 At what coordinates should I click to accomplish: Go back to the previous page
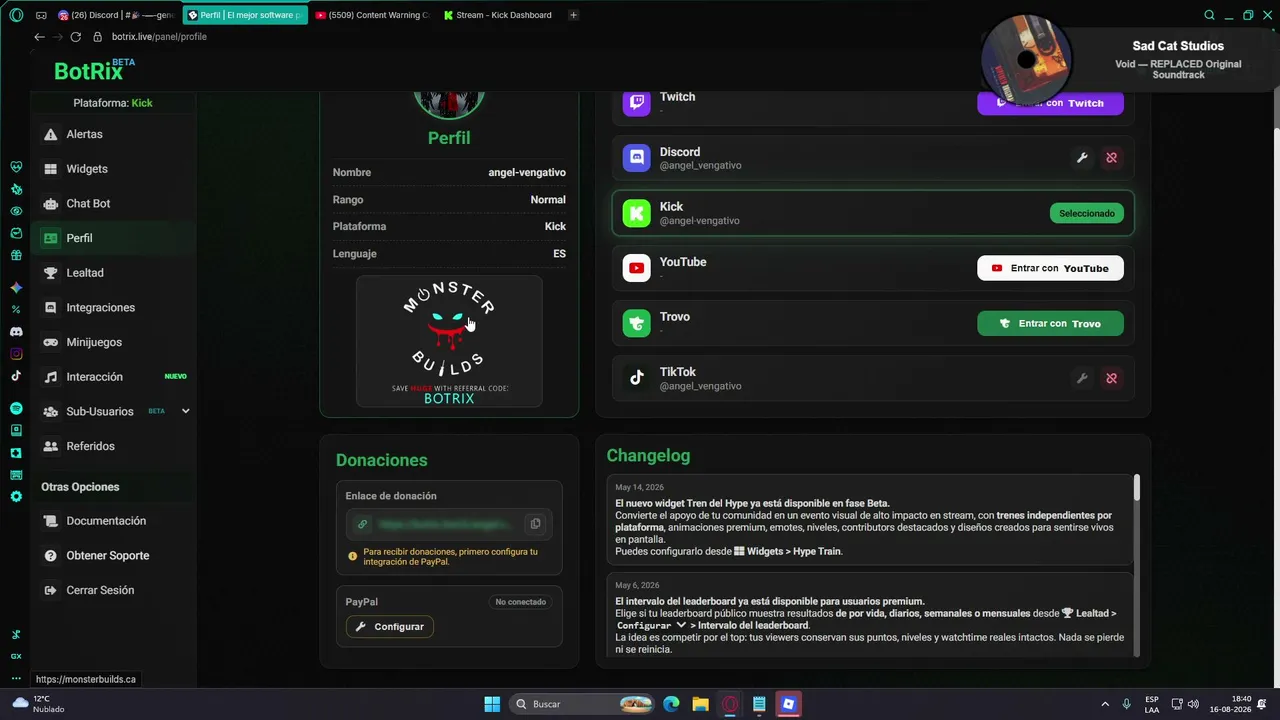[x=39, y=37]
